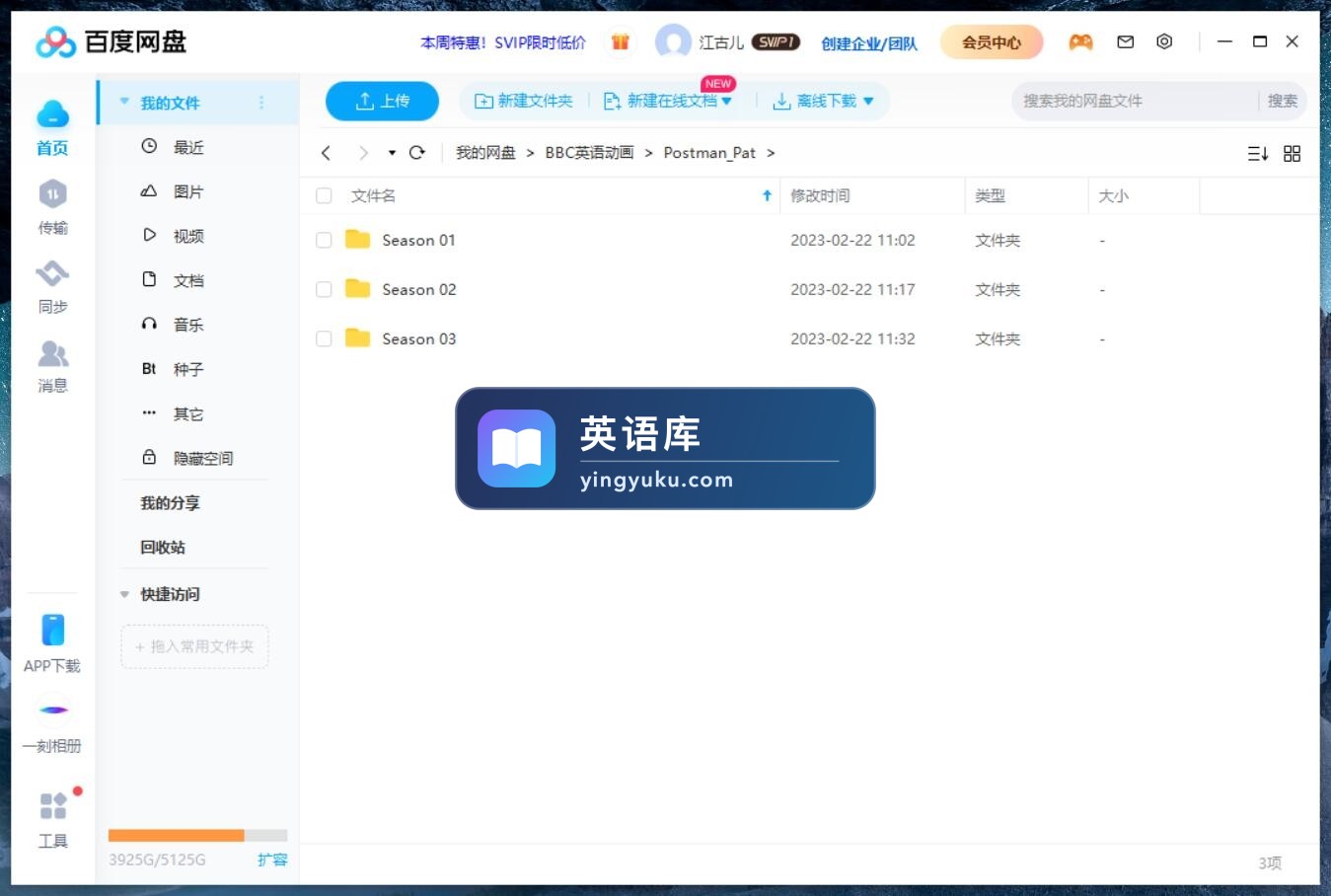1331x896 pixels.
Task: Open the hexagon settings icon
Action: point(1164,41)
